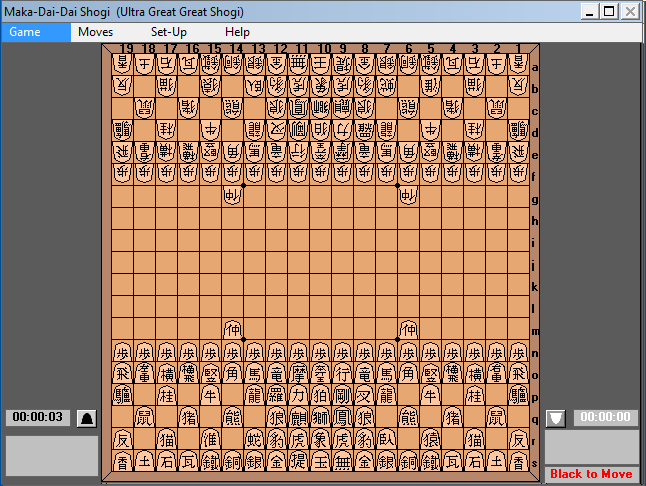The width and height of the screenshot is (646, 486).
Task: Select Black's earth general 土 on file 2
Action: point(497,461)
